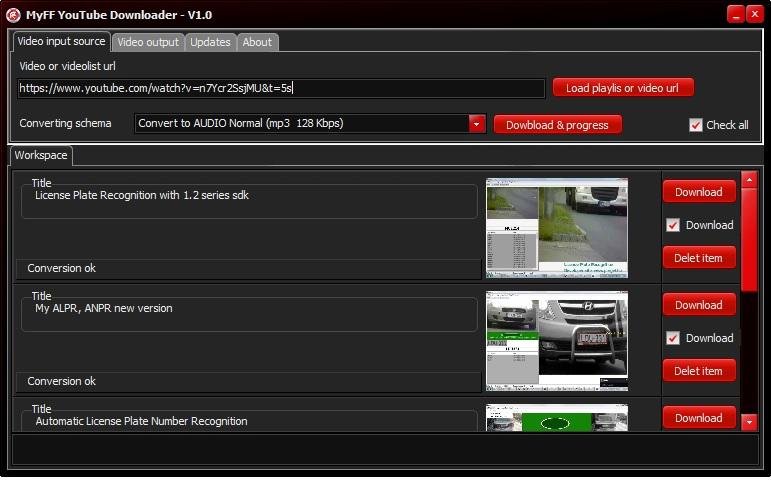Click workspace scrollbar down arrow
Image resolution: width=771 pixels, height=480 pixels.
pos(749,421)
